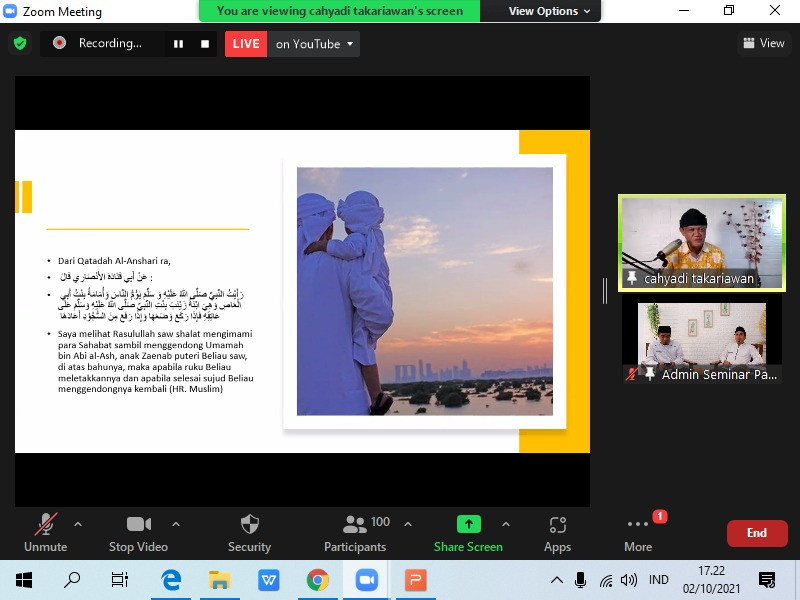Click the green Share Screen icon
The width and height of the screenshot is (800, 600).
(x=468, y=524)
